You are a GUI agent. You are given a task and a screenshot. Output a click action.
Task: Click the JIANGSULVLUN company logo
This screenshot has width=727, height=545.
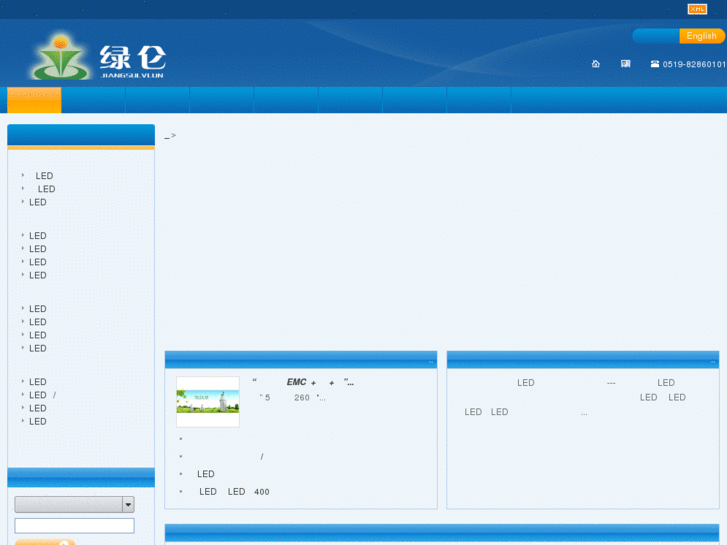[98, 57]
